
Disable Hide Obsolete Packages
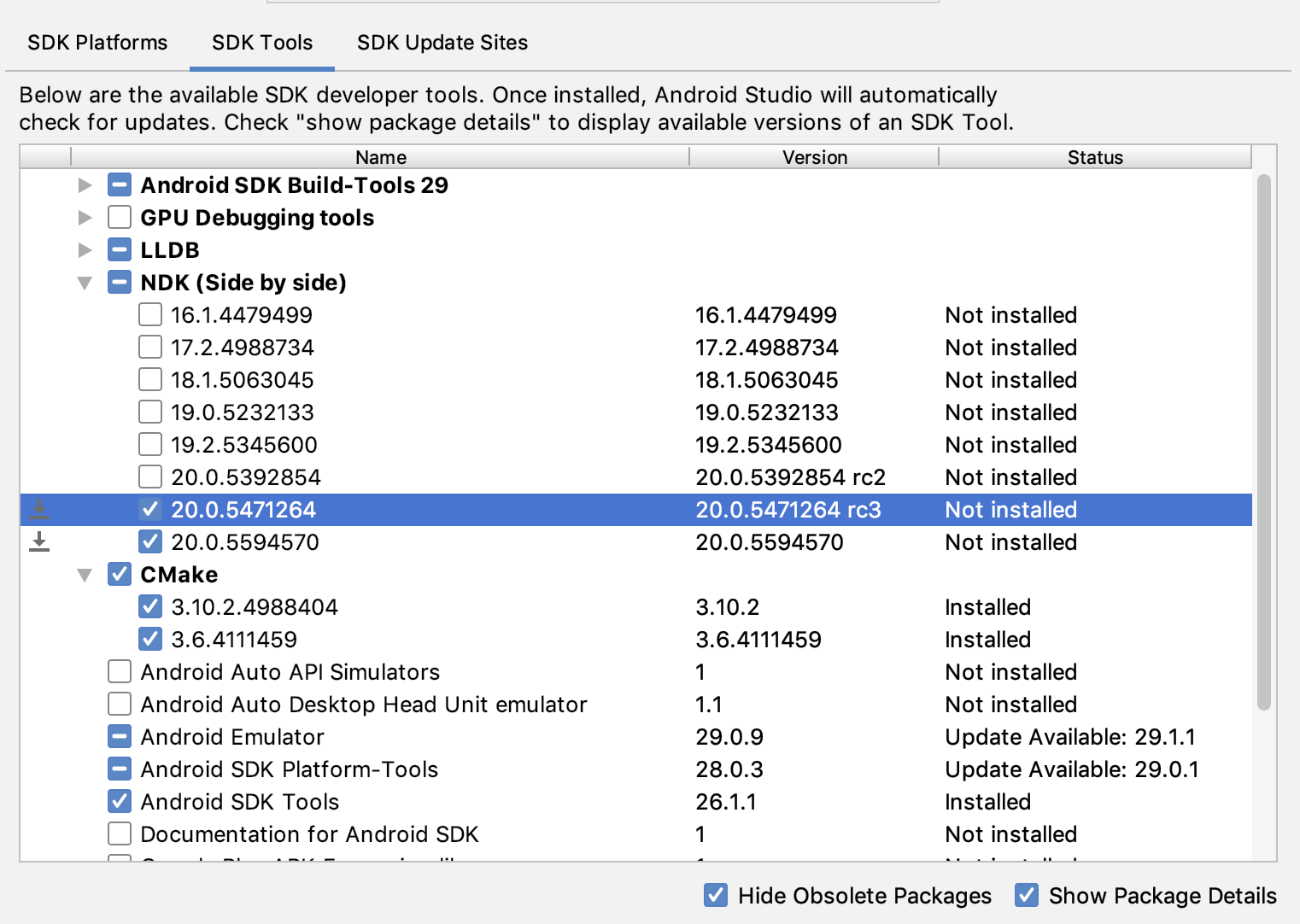(x=715, y=895)
